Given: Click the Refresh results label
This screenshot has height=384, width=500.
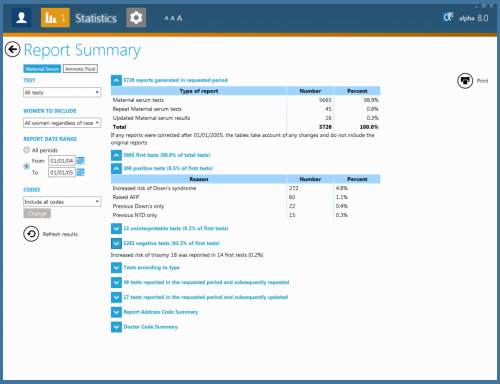Looking at the screenshot, I should coord(60,234).
